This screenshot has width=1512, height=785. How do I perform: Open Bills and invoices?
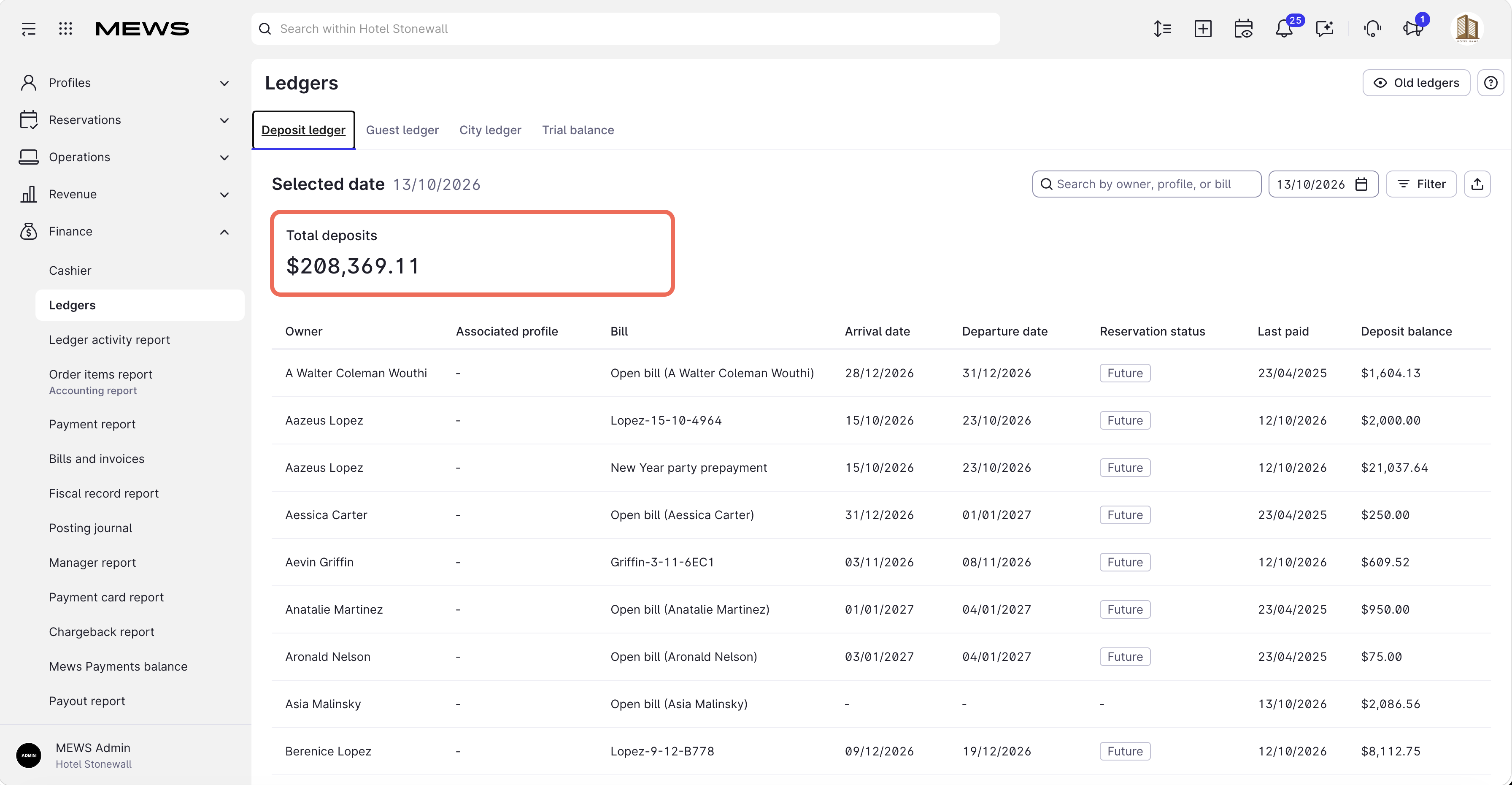[x=96, y=459]
